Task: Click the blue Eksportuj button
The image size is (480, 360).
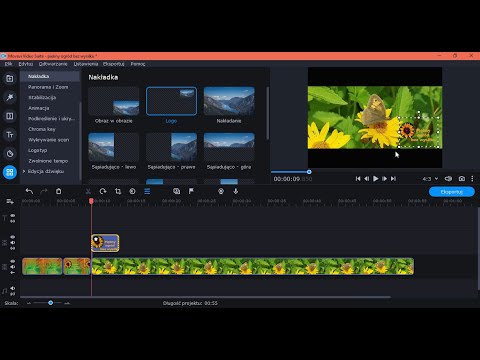Action: tap(452, 192)
